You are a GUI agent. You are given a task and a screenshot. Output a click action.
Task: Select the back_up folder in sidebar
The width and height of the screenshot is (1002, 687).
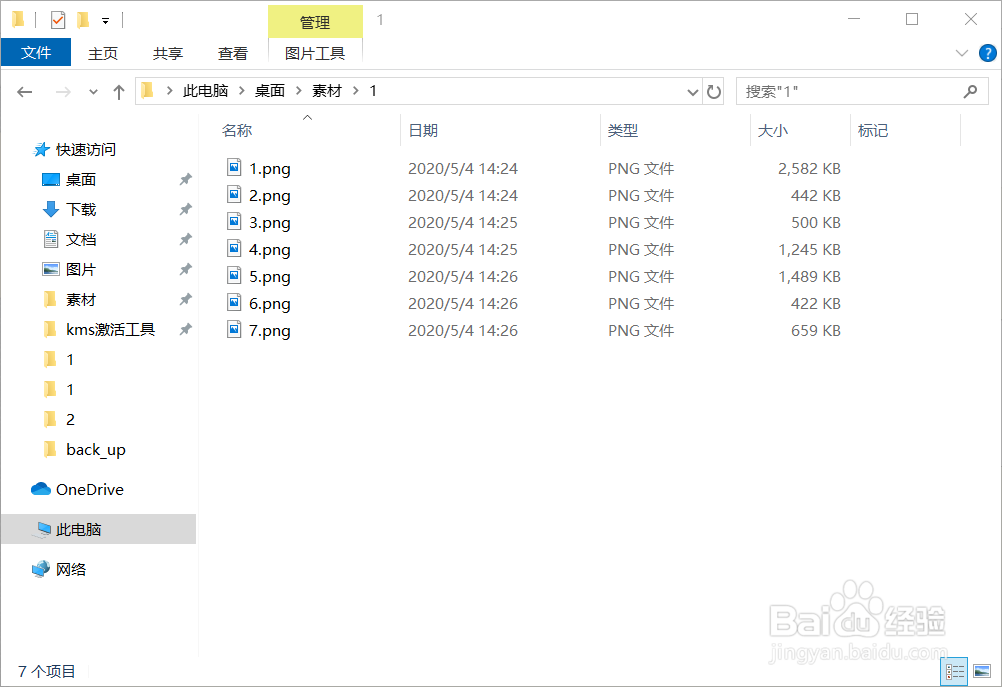(95, 449)
